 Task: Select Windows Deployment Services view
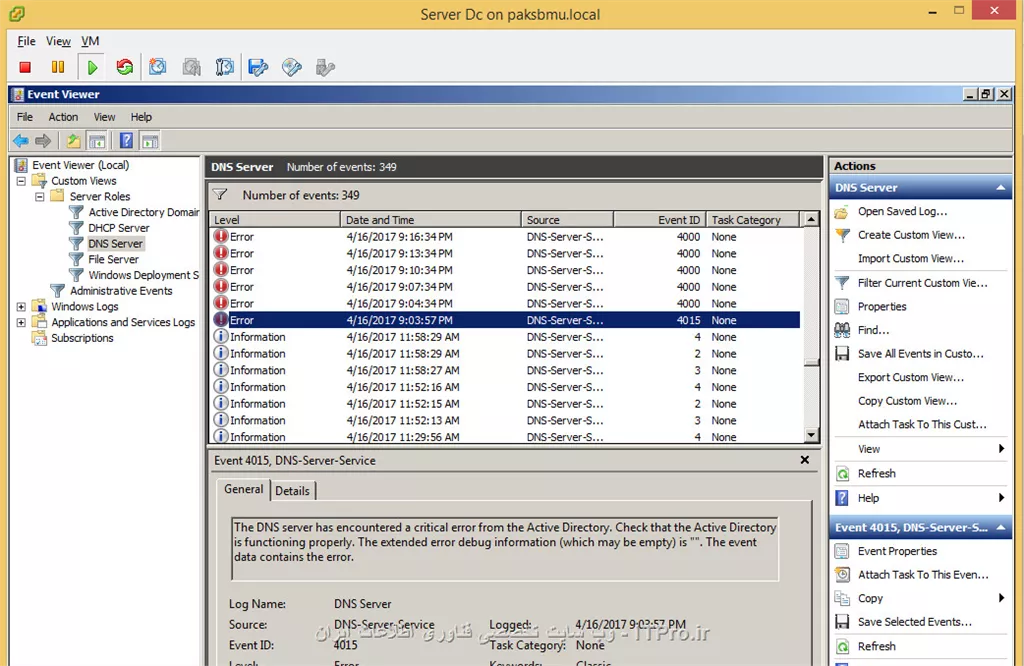pyautogui.click(x=144, y=275)
